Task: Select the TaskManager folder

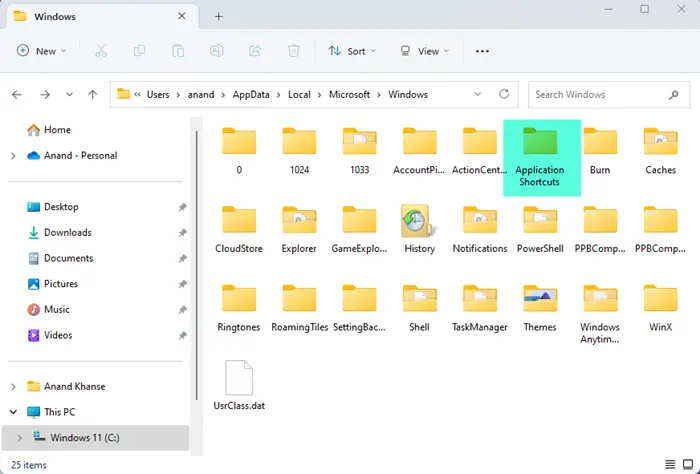Action: pyautogui.click(x=479, y=308)
